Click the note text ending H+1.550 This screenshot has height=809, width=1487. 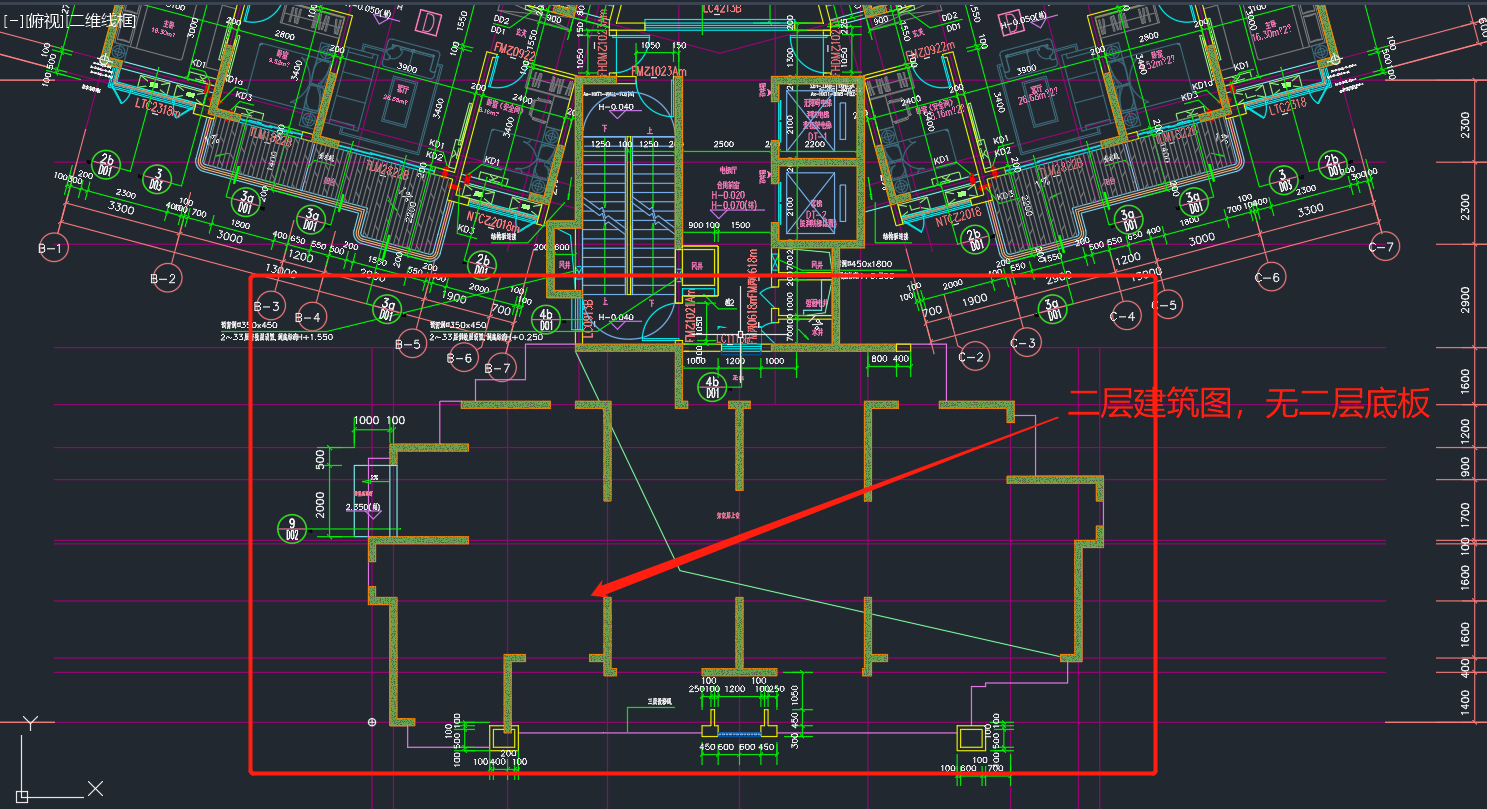pyautogui.click(x=277, y=337)
